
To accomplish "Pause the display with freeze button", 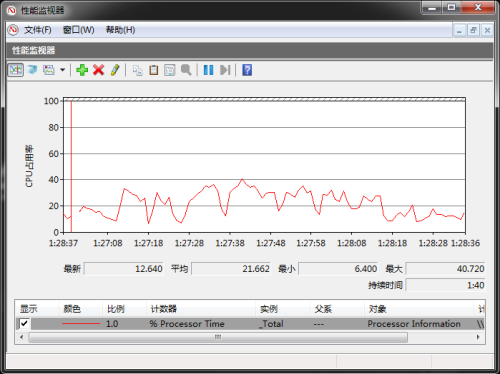I will coord(209,70).
